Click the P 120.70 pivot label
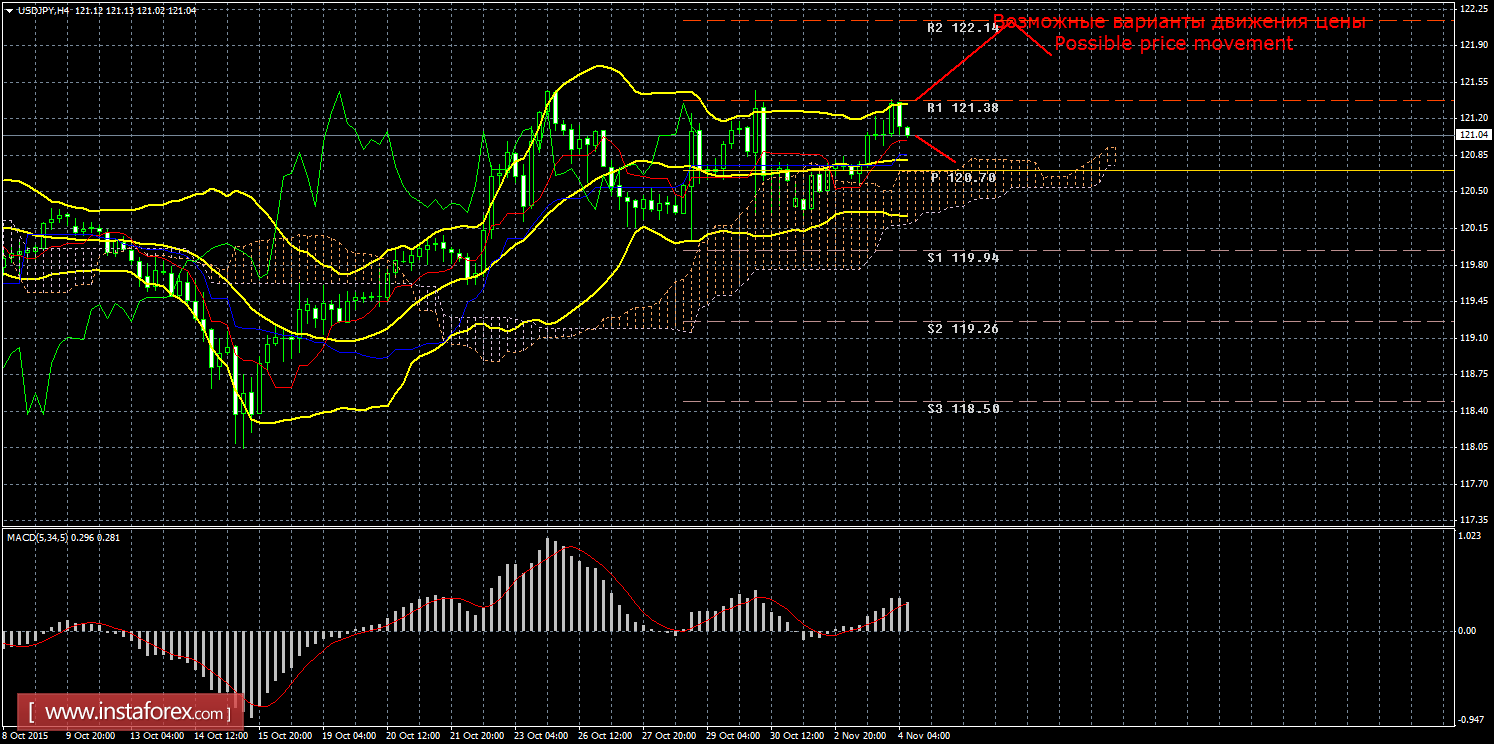This screenshot has width=1494, height=744. [x=964, y=177]
